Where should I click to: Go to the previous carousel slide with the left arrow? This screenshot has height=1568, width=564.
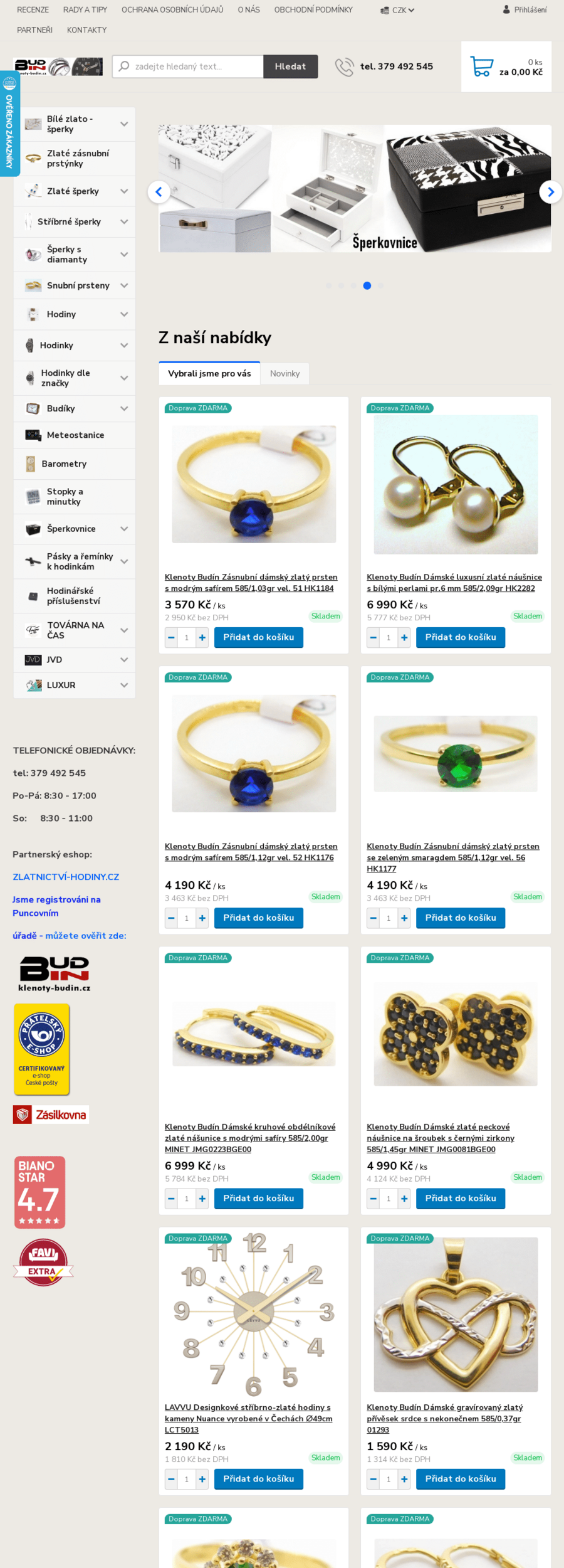click(159, 192)
